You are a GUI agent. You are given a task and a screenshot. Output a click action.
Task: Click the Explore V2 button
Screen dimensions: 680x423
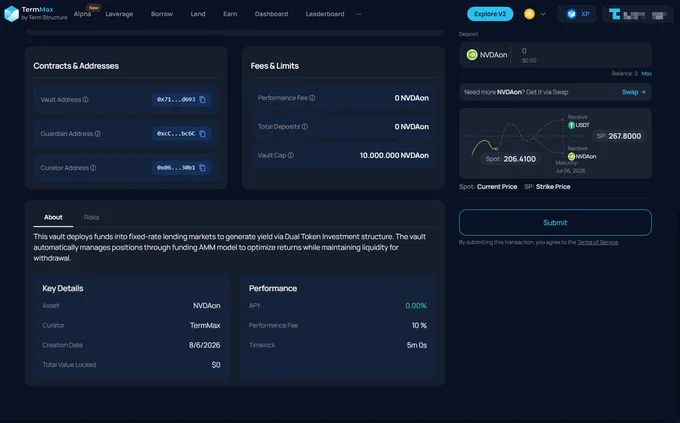[490, 14]
